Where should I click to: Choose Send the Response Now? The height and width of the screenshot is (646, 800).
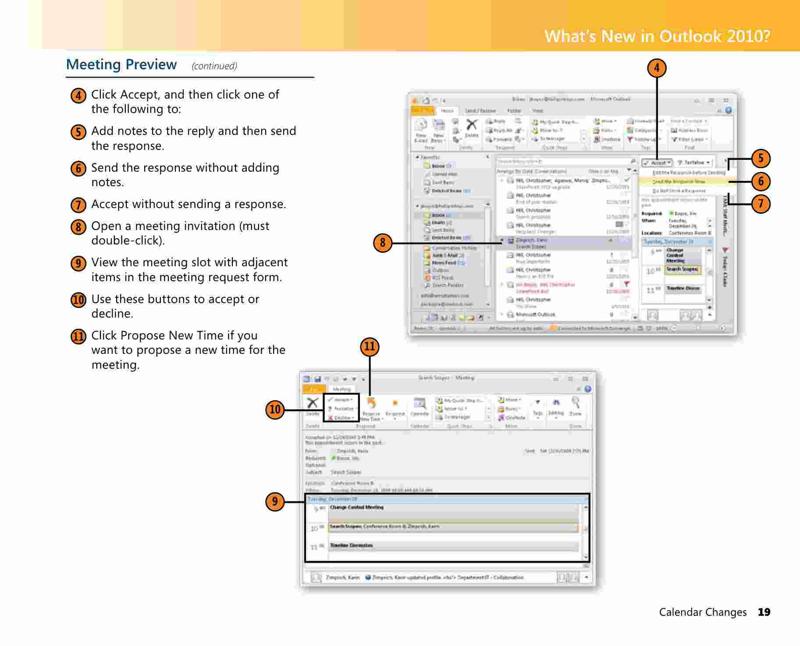685,181
